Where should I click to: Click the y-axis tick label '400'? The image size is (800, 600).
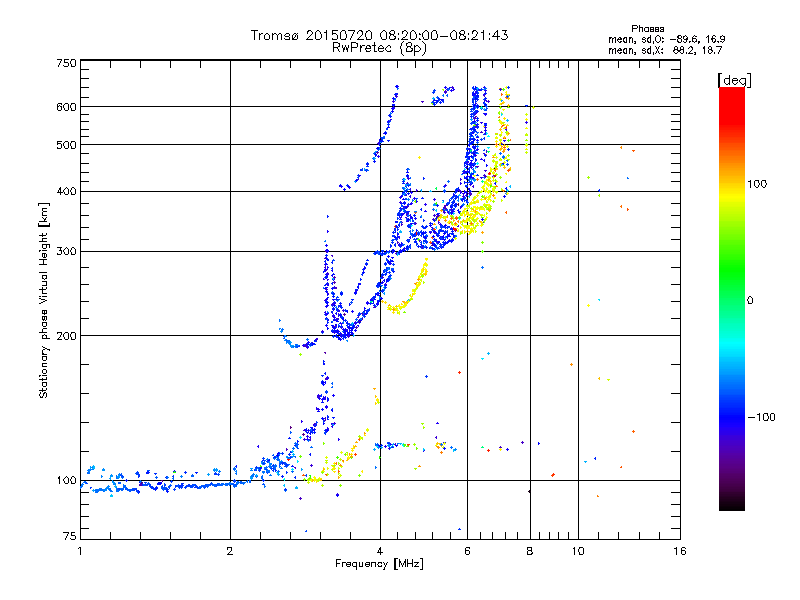pyautogui.click(x=66, y=192)
